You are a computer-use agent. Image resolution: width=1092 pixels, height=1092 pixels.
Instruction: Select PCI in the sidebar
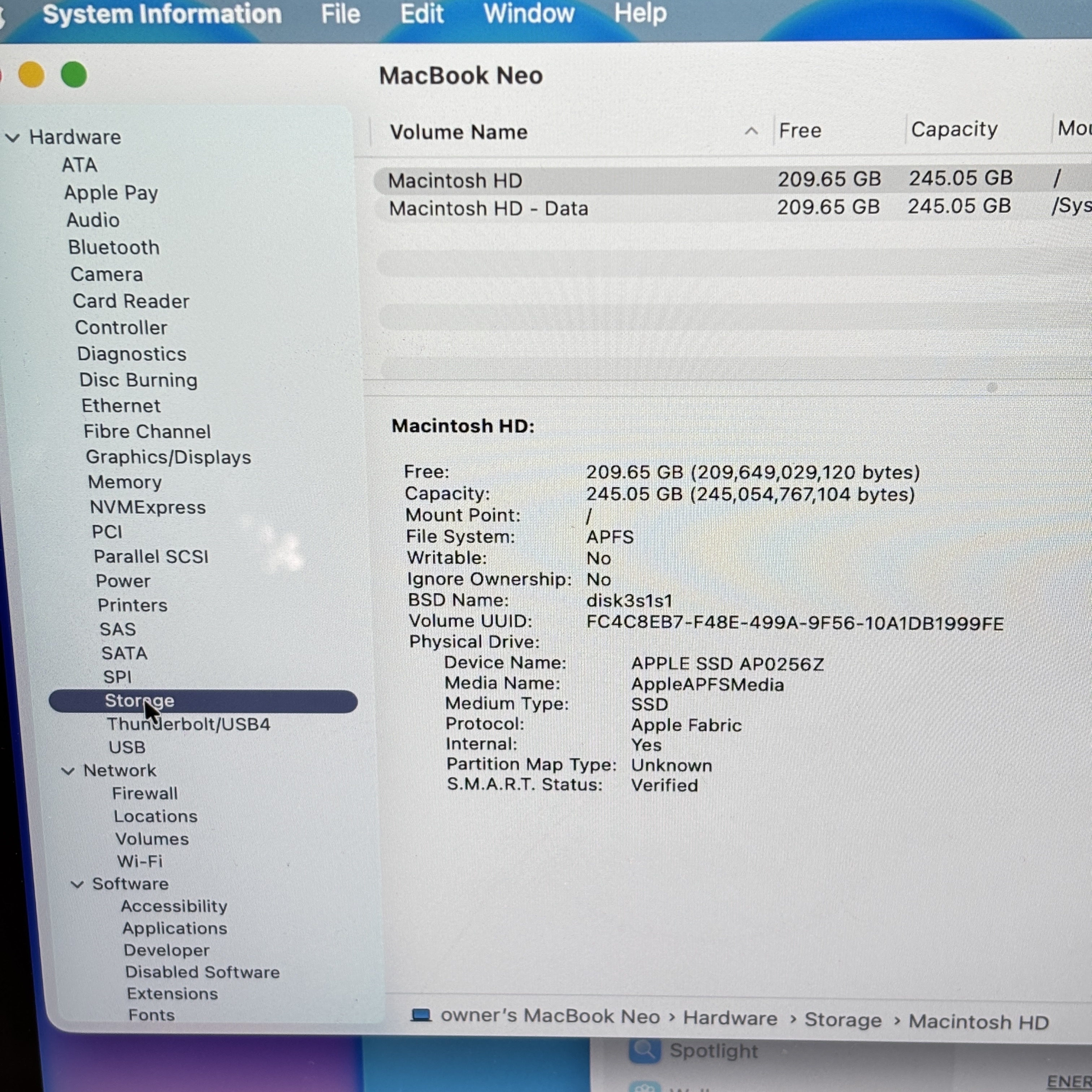(x=107, y=532)
